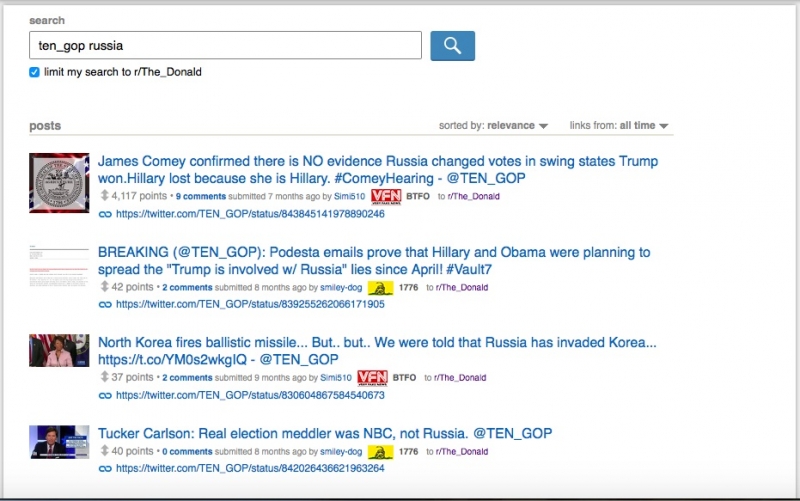Click the chain link icon under the North Korea post

pyautogui.click(x=105, y=395)
